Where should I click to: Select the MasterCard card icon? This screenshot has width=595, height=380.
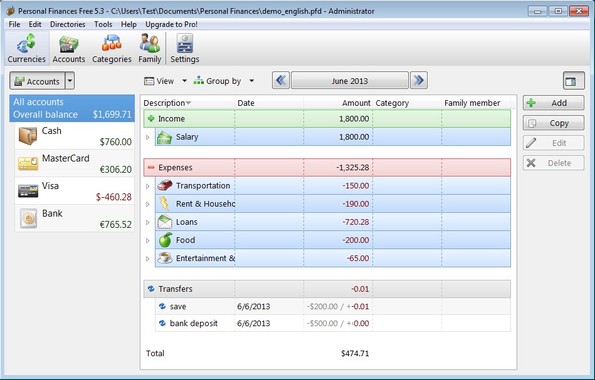[x=28, y=164]
